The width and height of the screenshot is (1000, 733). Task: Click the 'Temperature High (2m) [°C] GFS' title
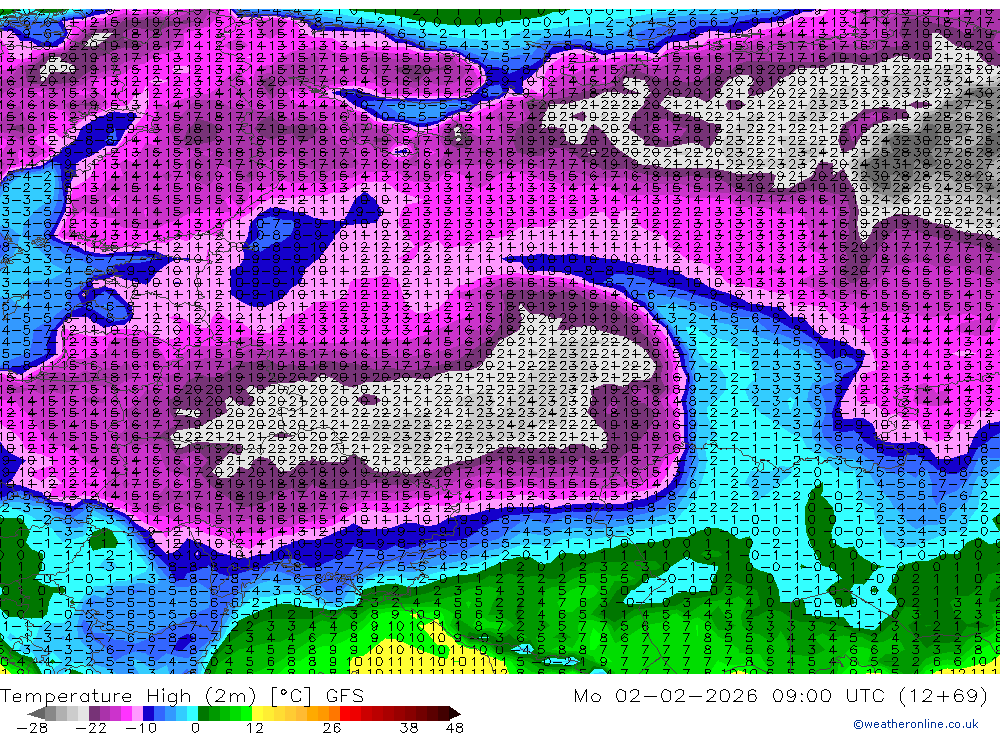(182, 695)
